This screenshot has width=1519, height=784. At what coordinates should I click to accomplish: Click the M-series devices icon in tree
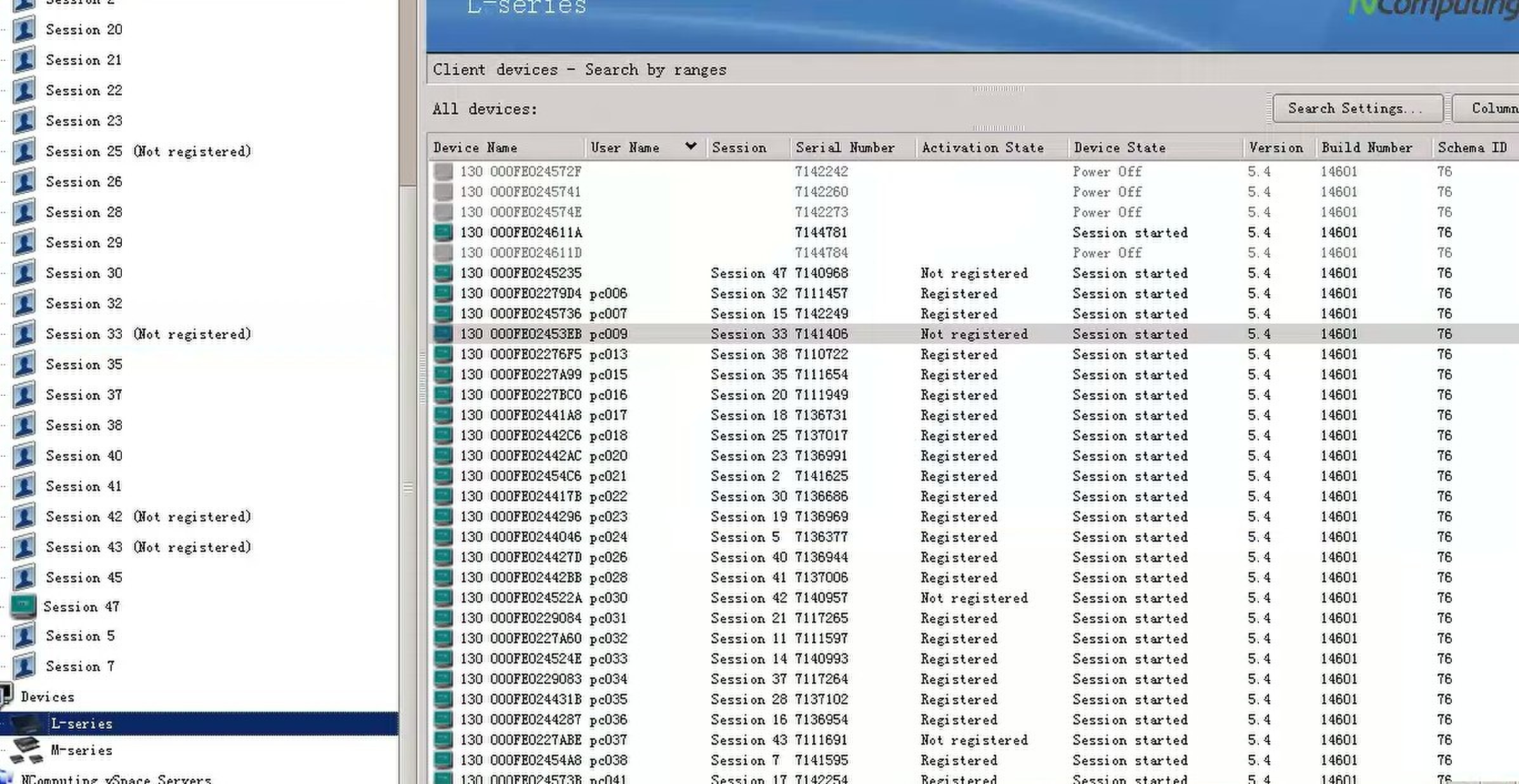point(25,751)
